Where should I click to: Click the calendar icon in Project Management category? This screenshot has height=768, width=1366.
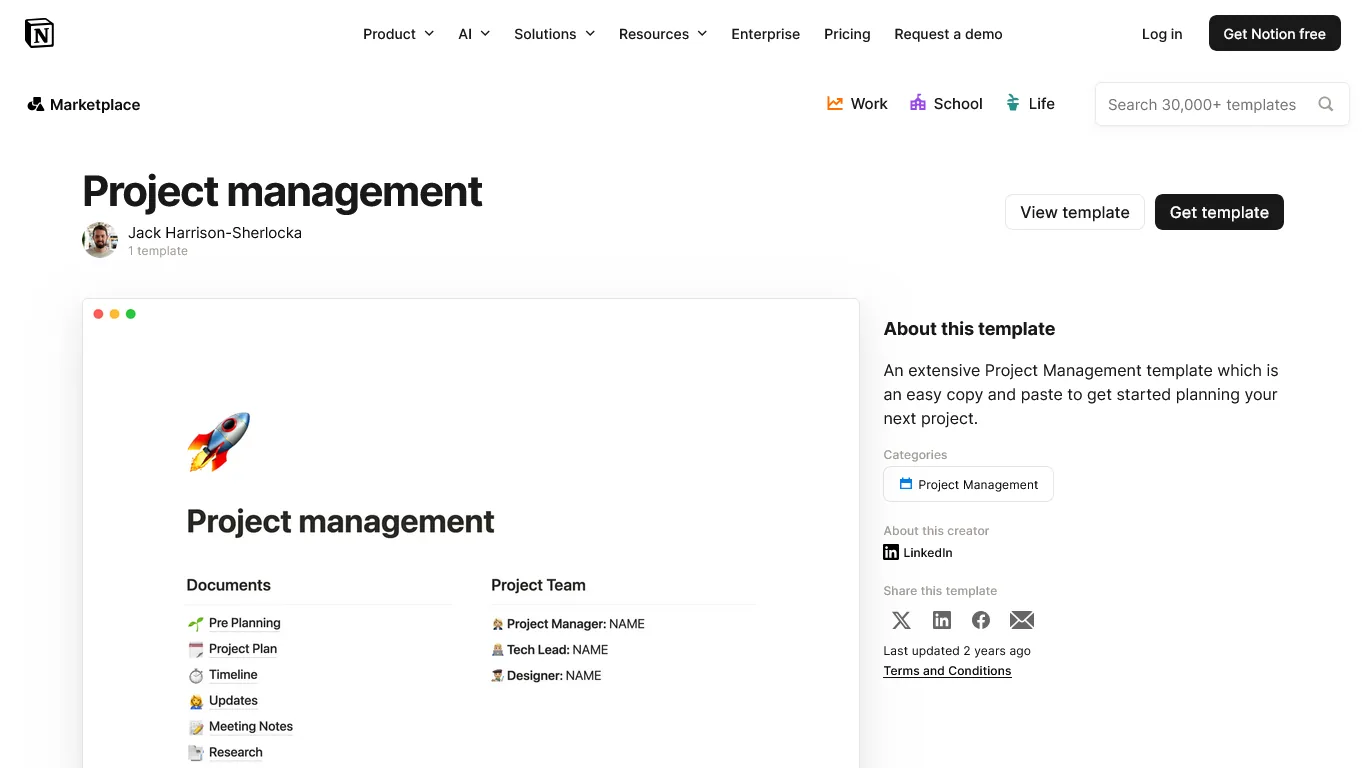click(906, 484)
